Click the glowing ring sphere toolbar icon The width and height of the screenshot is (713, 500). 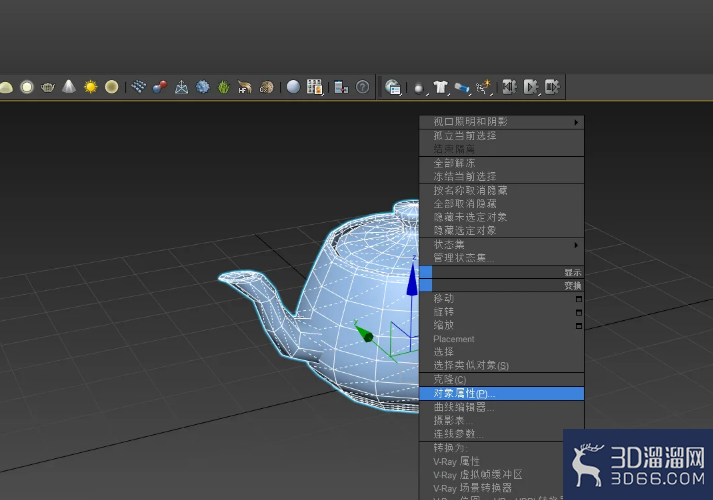pyautogui.click(x=27, y=87)
